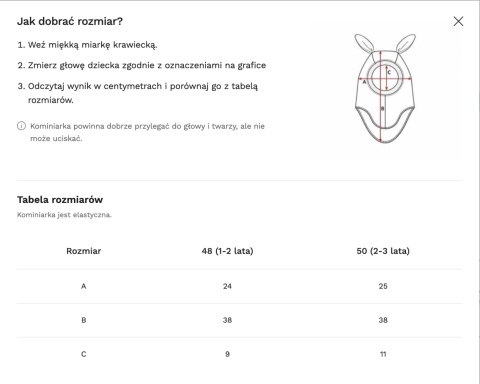
Task: Click step three 'Odczytaj wynik w centymetrach'
Action: coord(138,93)
